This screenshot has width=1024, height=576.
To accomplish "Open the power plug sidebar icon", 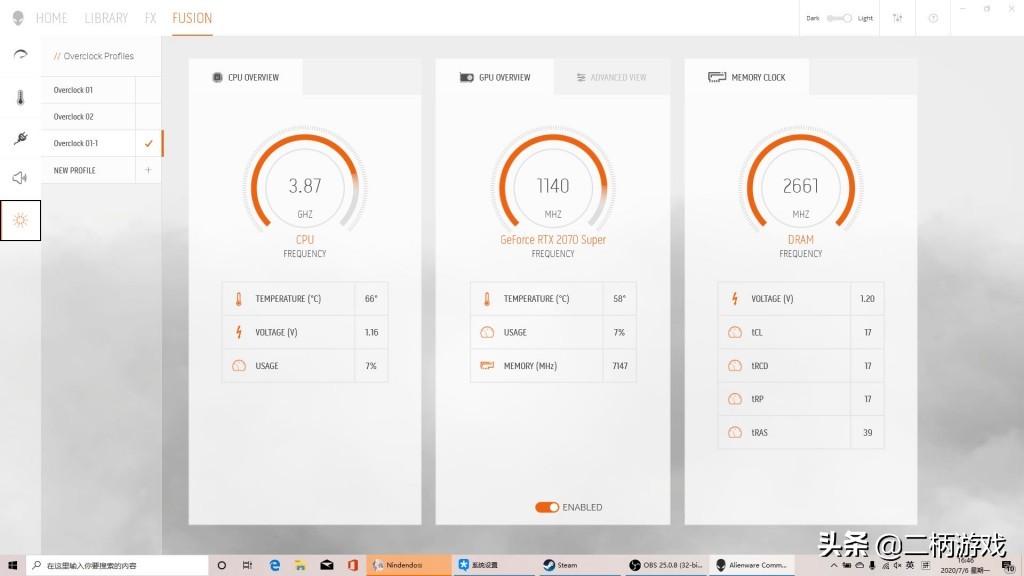I will [20, 138].
